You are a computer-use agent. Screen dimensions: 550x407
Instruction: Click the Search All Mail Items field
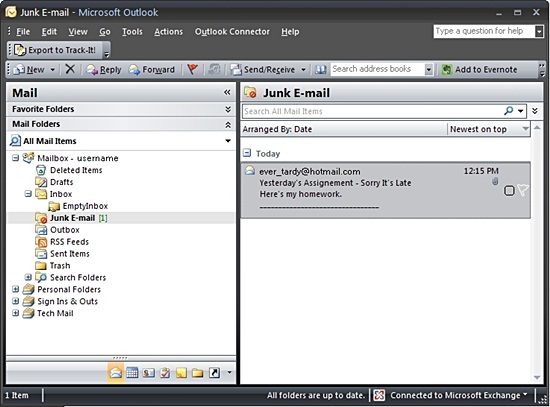[x=372, y=112]
